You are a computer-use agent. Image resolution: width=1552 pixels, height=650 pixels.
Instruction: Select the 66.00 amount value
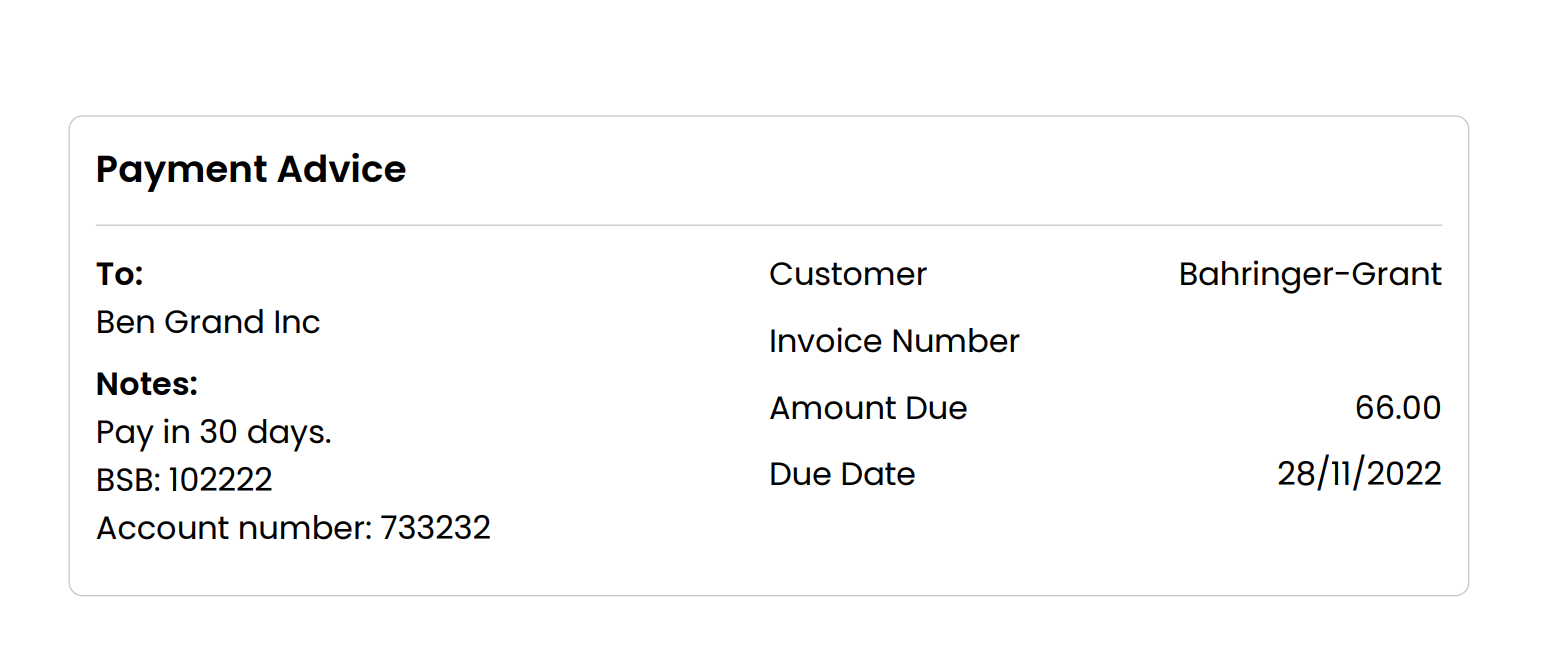pos(1398,408)
